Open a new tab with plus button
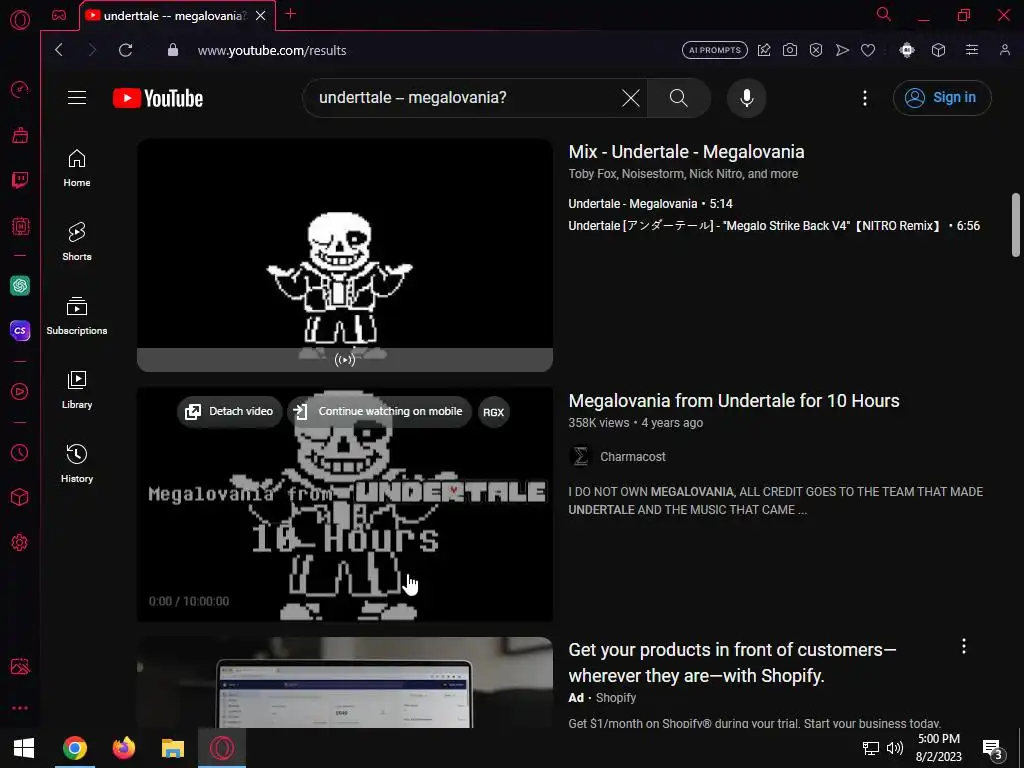The width and height of the screenshot is (1024, 768). (x=291, y=14)
